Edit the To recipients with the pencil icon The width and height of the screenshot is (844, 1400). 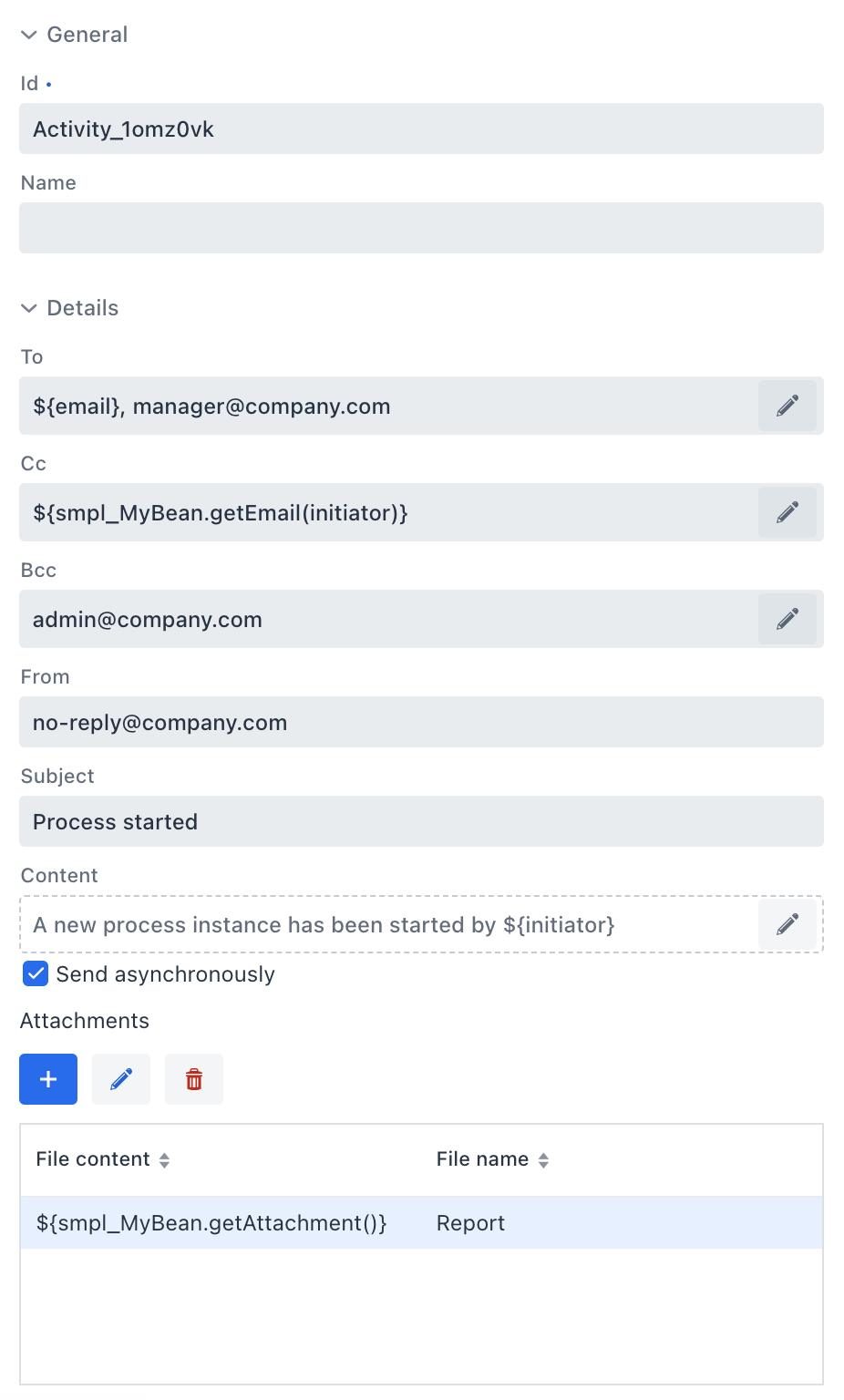[x=787, y=406]
